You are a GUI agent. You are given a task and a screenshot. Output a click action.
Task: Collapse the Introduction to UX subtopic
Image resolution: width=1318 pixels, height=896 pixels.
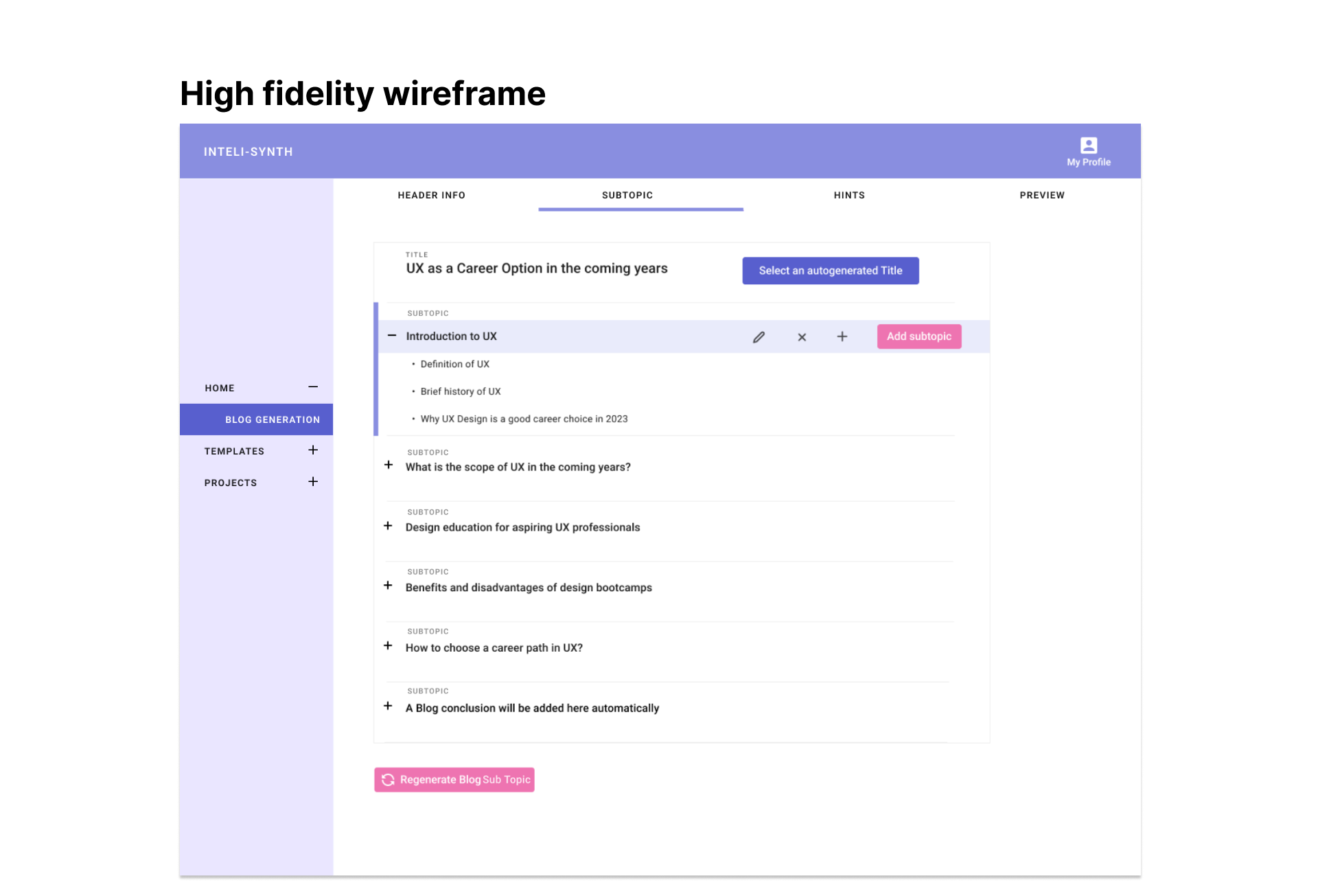(x=391, y=335)
